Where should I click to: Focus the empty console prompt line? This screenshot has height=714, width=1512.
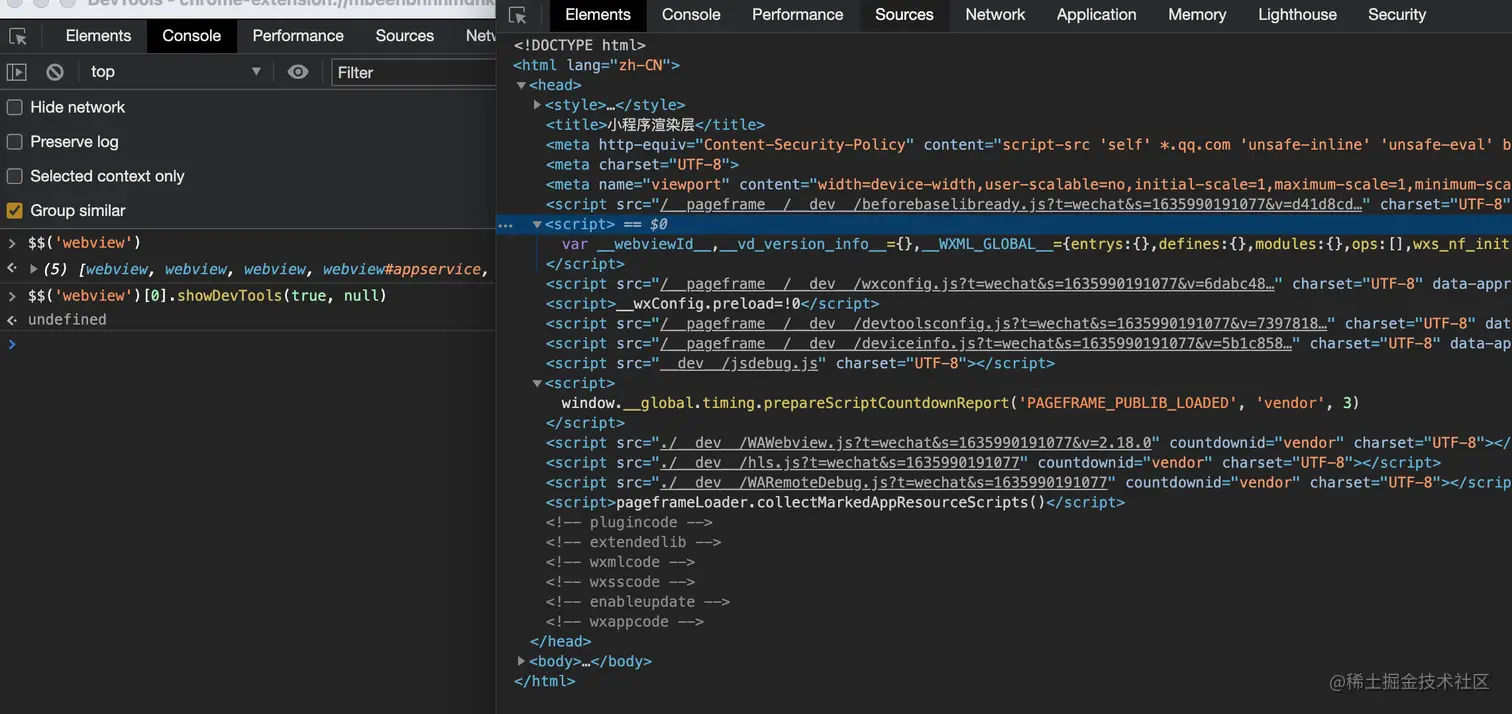click(x=255, y=345)
